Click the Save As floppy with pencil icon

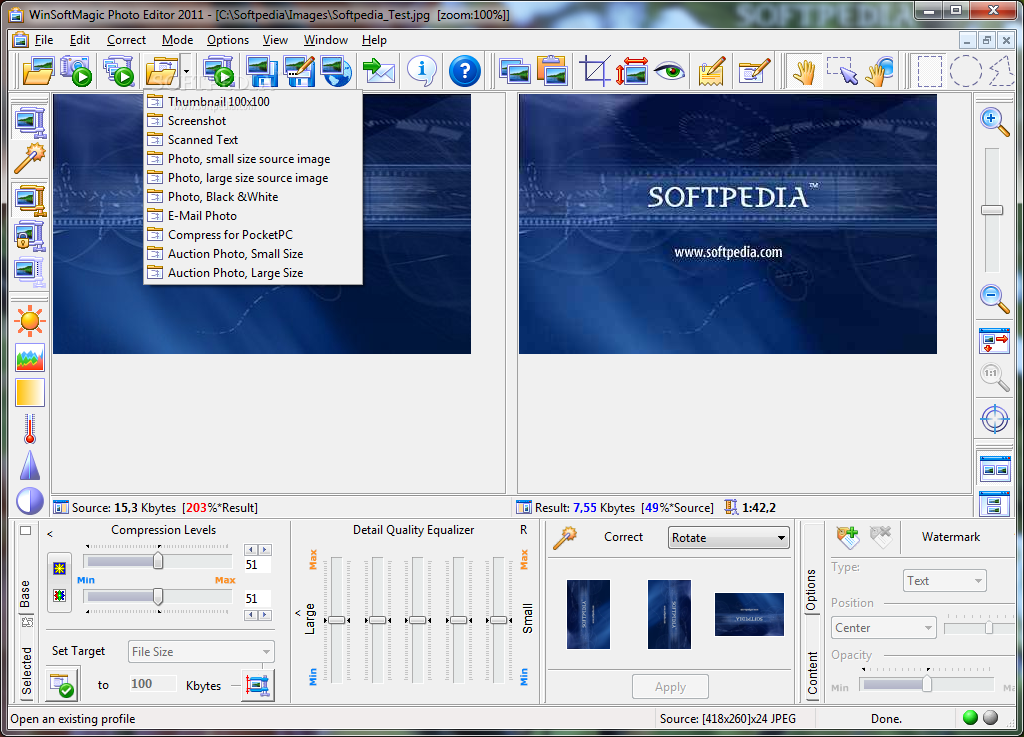tap(299, 71)
